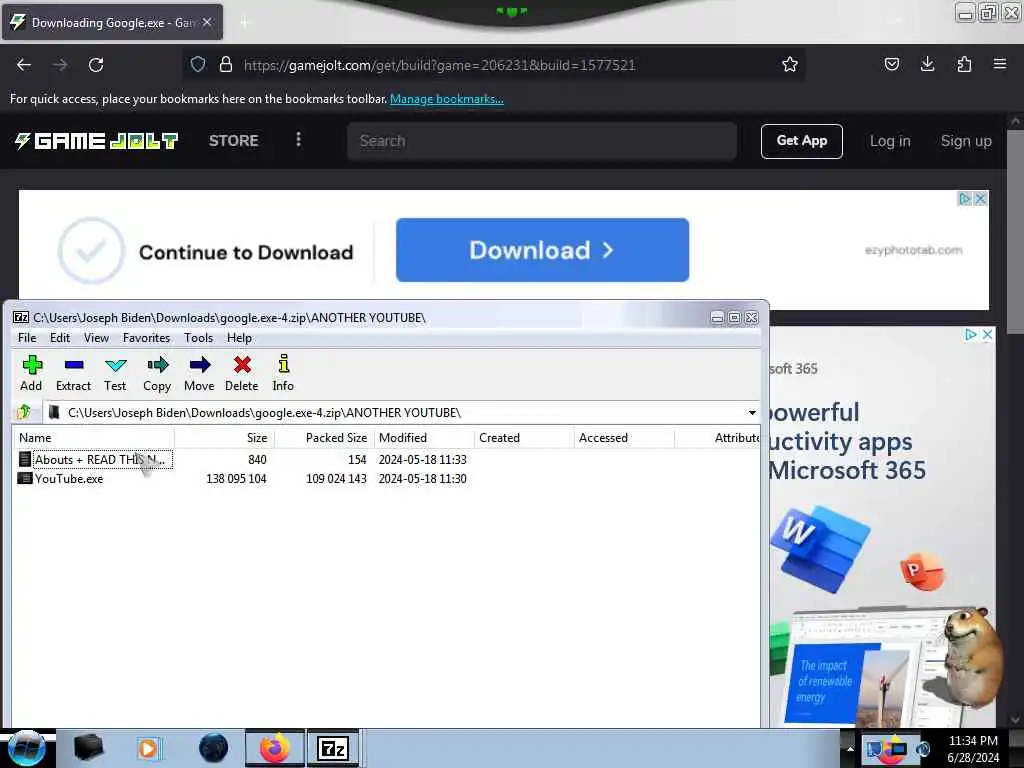Show hidden system tray icons

850,748
